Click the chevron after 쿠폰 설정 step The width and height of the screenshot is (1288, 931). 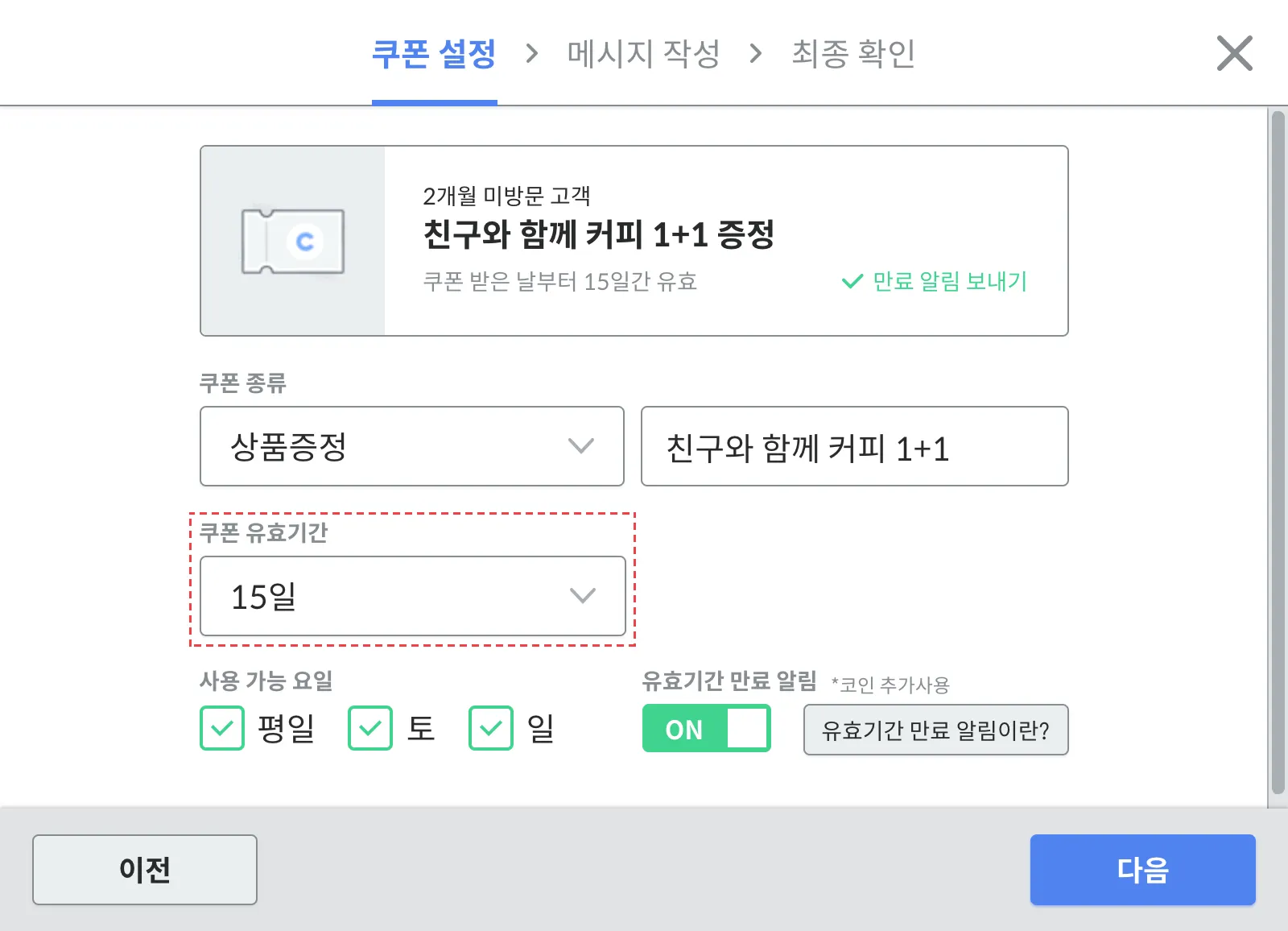531,54
